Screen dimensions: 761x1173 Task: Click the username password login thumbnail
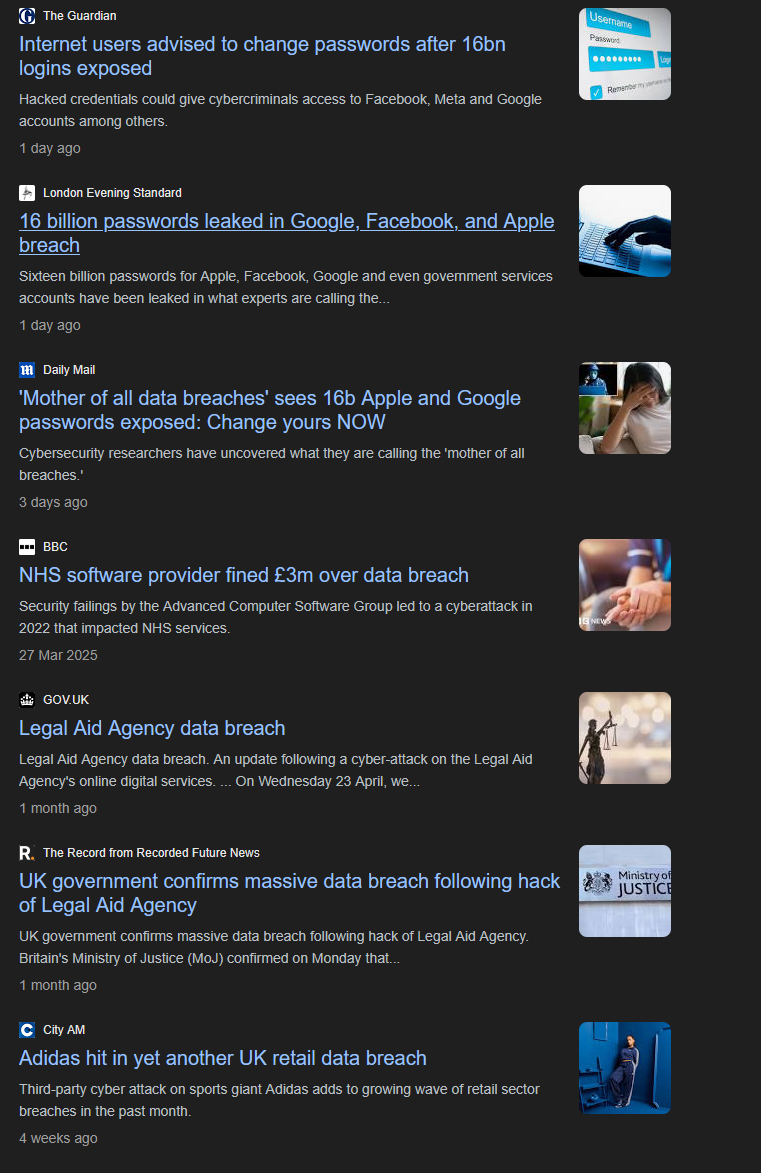(x=625, y=54)
